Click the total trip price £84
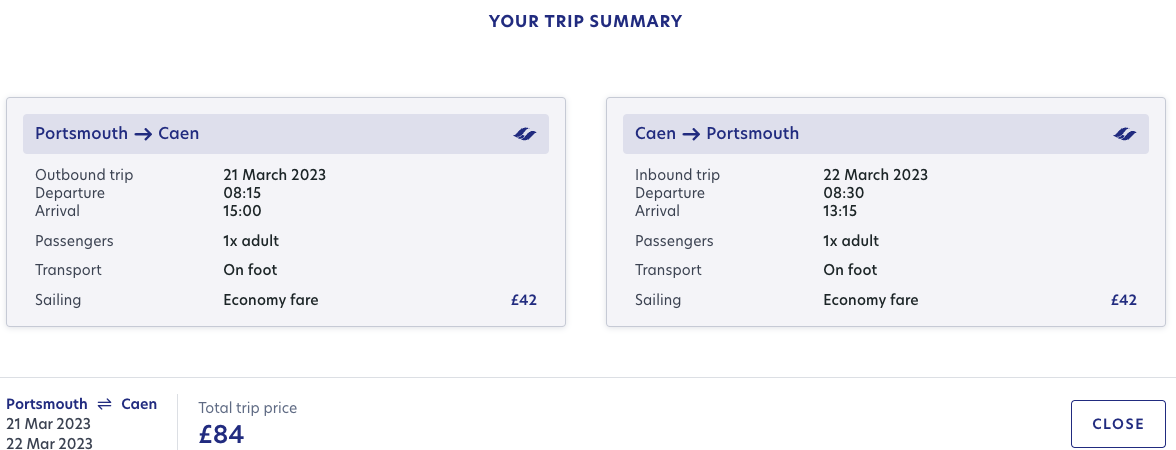Viewport: 1176px width, 450px height. pyautogui.click(x=222, y=434)
